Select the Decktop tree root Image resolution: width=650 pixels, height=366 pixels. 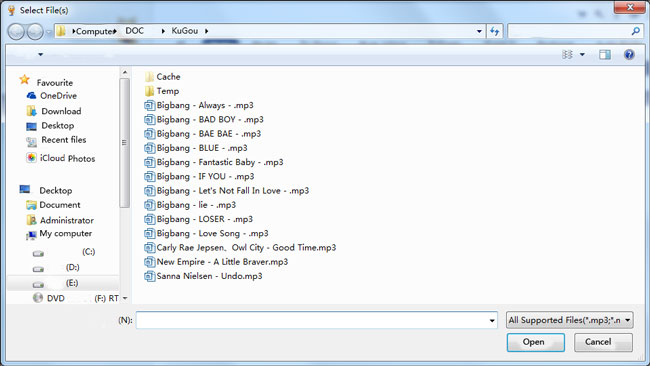click(56, 191)
